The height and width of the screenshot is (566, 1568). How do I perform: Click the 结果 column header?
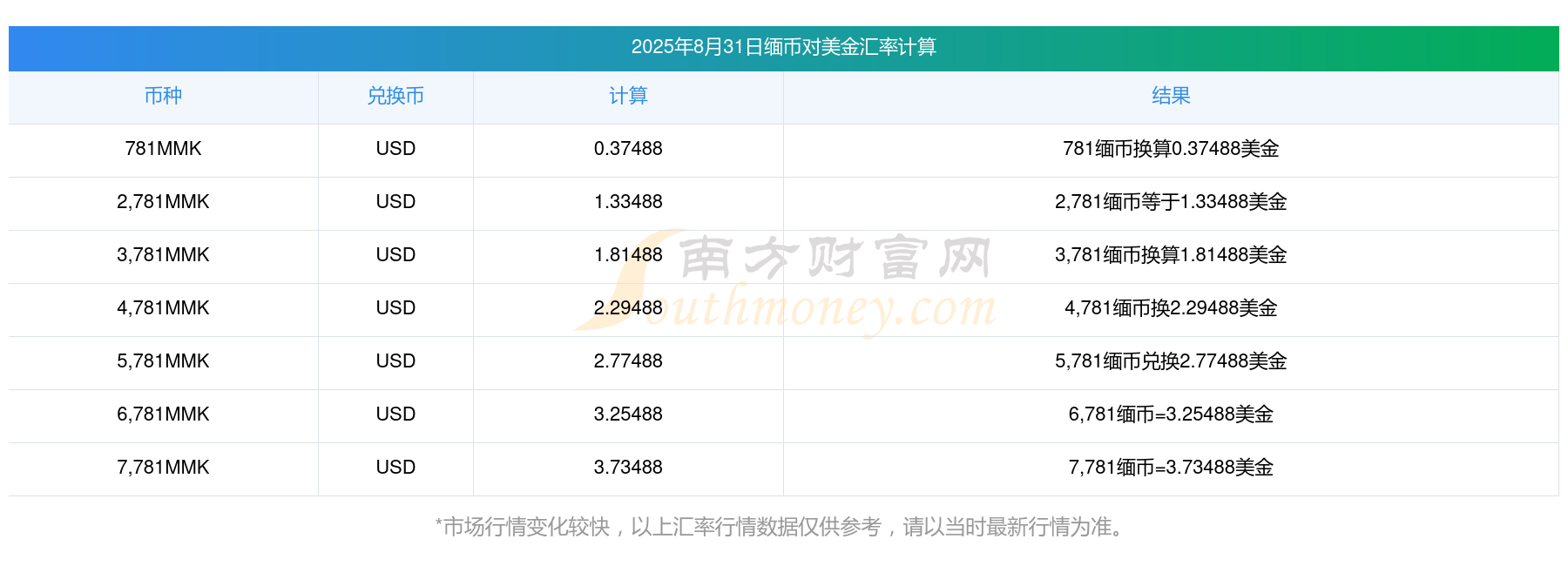(x=1171, y=96)
